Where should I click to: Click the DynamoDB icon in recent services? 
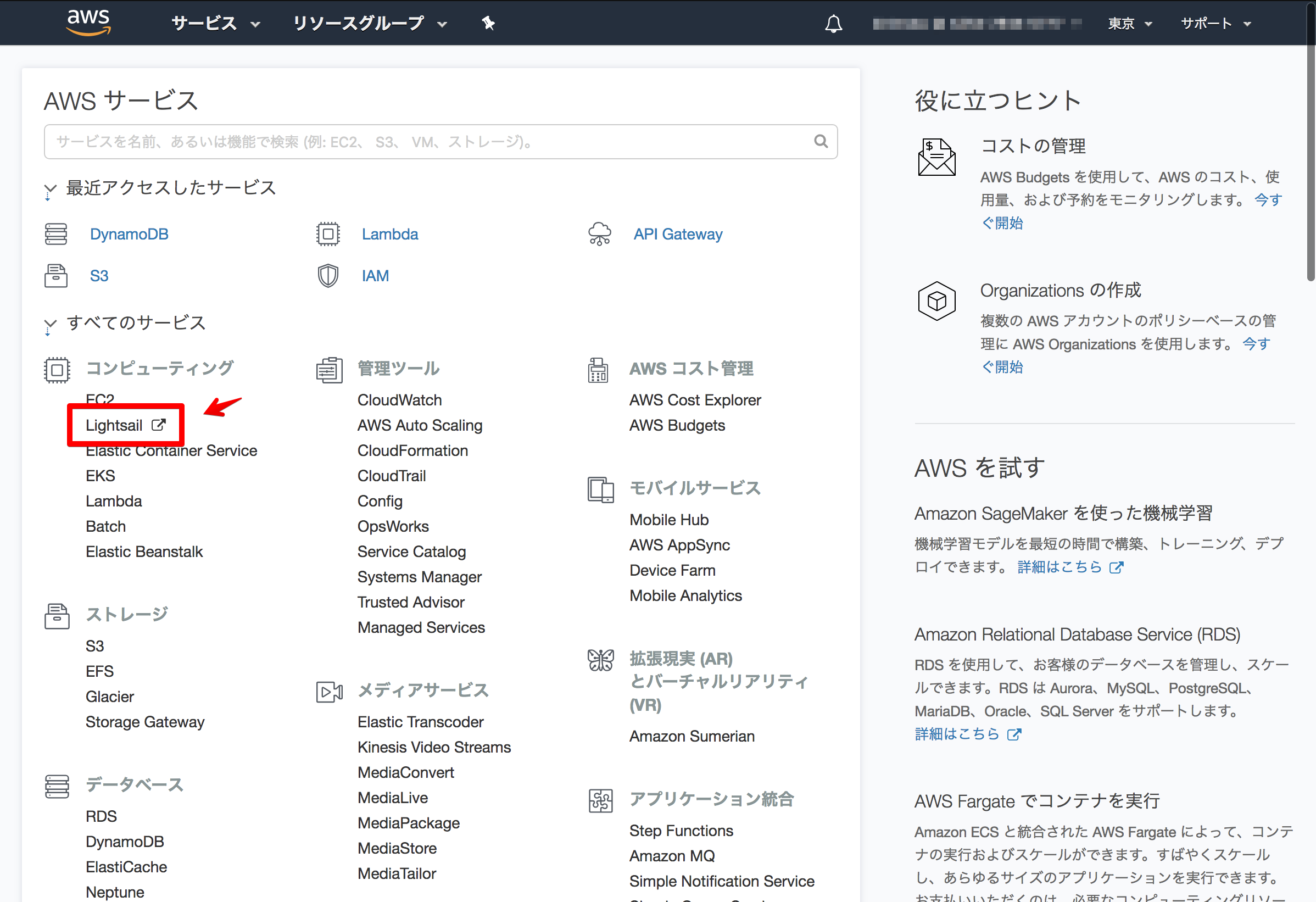[x=56, y=234]
